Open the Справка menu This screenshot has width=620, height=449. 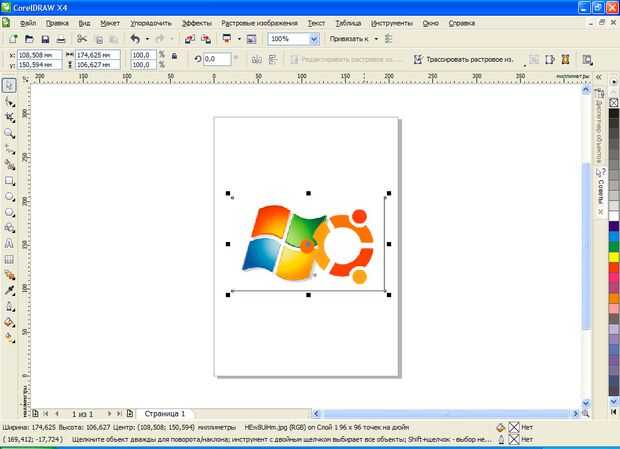[x=462, y=23]
